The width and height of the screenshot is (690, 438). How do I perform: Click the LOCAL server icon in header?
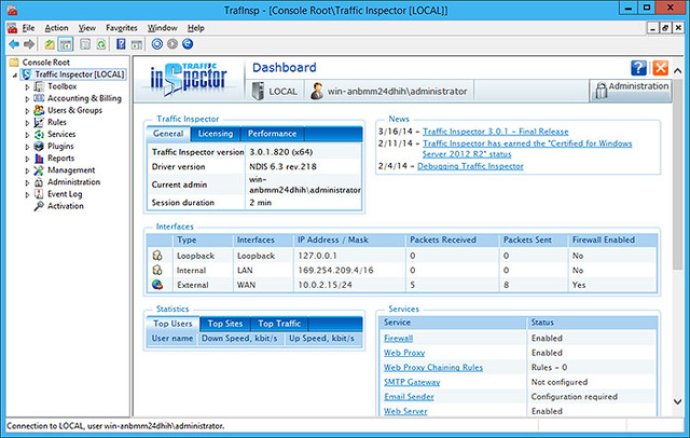257,91
